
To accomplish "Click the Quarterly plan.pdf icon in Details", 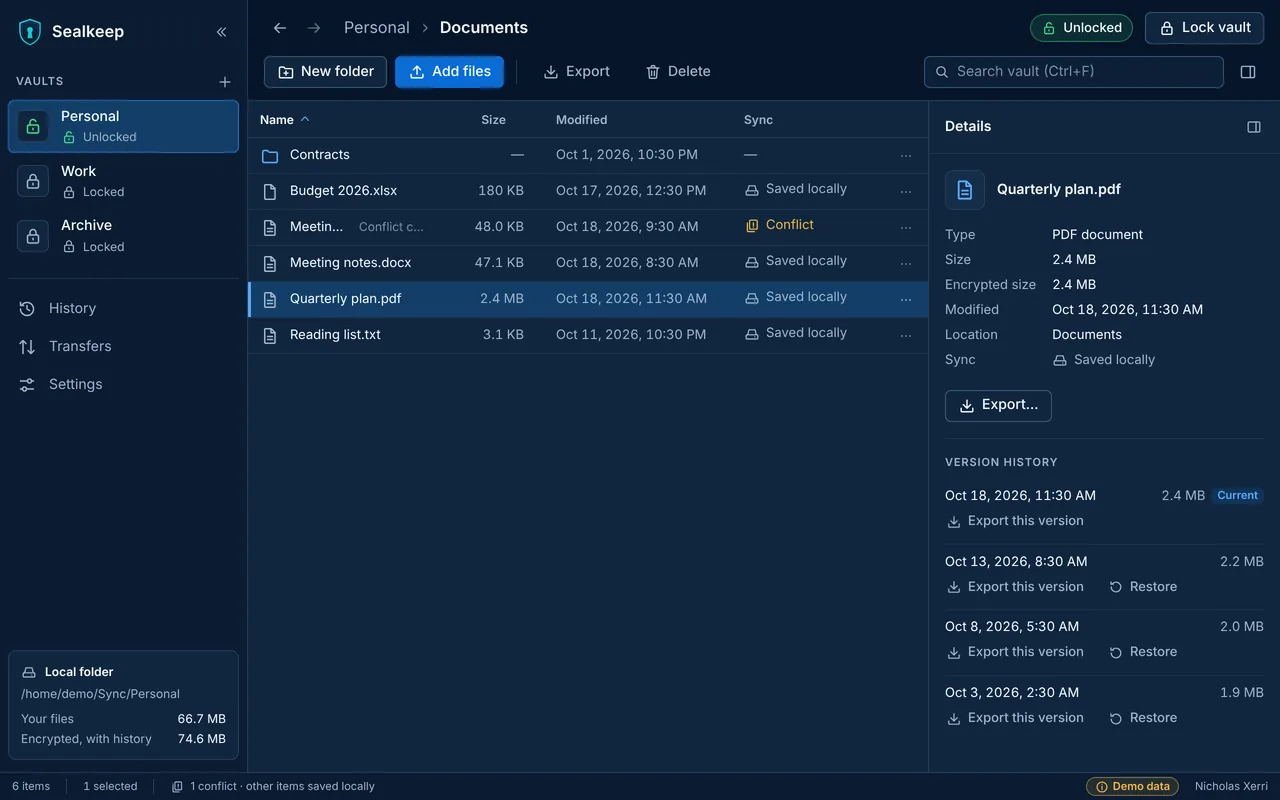I will pos(965,190).
